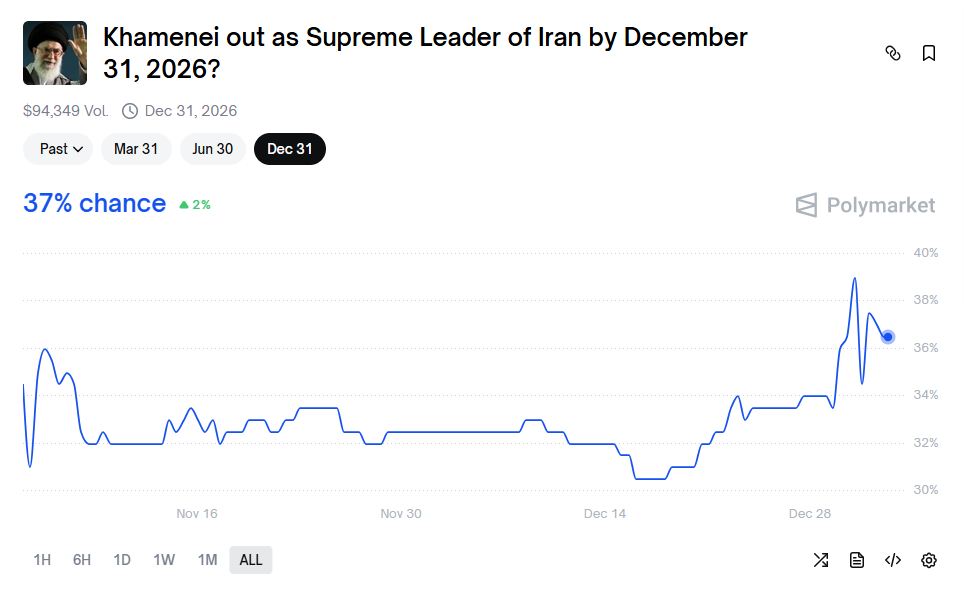This screenshot has height=595, width=964.
Task: Click the Polymarket logo
Action: [x=866, y=205]
